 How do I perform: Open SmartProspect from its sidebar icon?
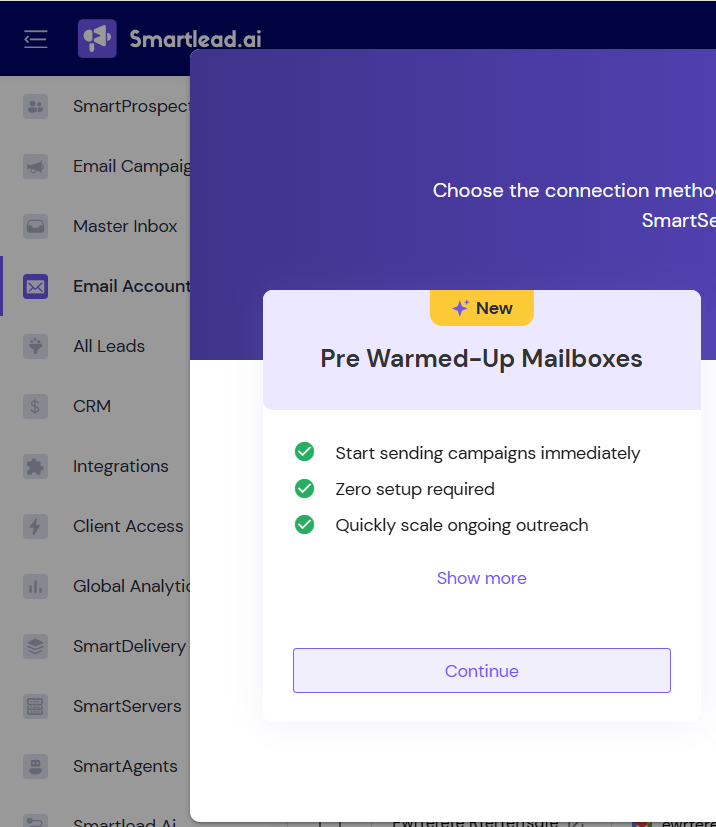coord(36,106)
